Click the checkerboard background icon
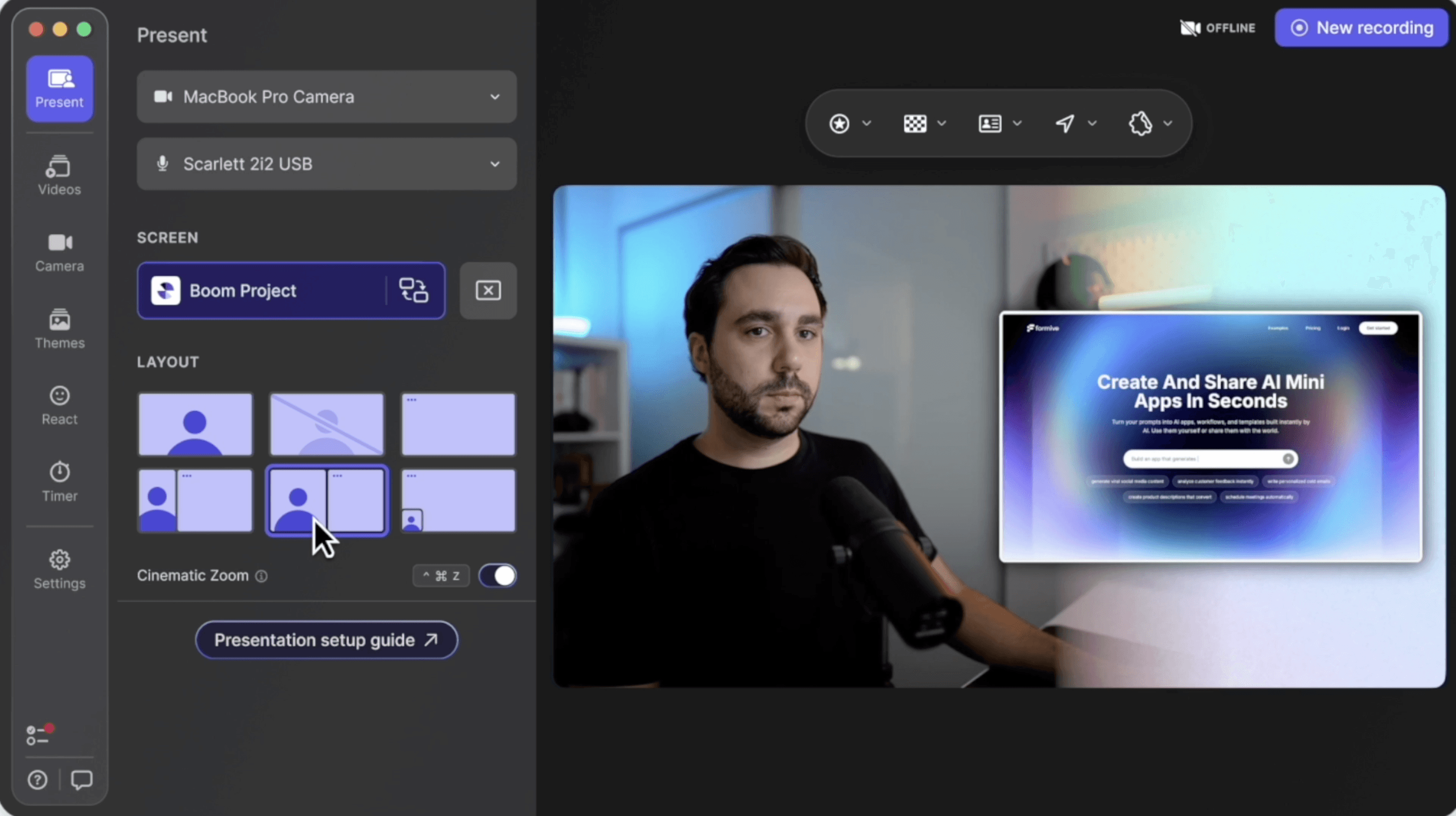Image resolution: width=1456 pixels, height=816 pixels. [x=914, y=123]
